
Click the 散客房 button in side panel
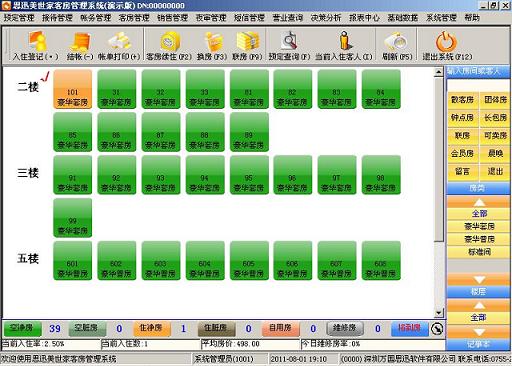pos(462,99)
